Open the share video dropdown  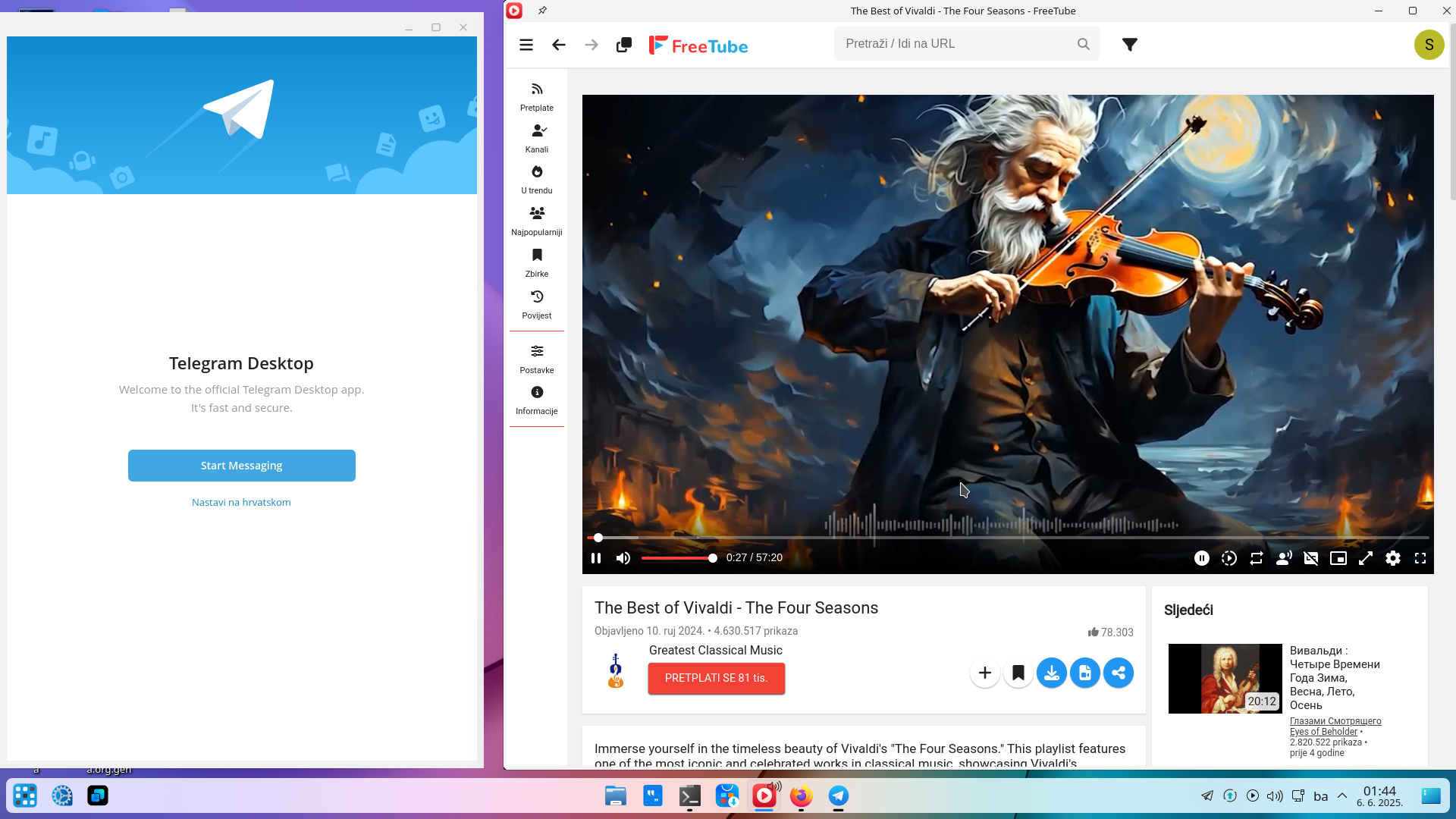(x=1119, y=673)
